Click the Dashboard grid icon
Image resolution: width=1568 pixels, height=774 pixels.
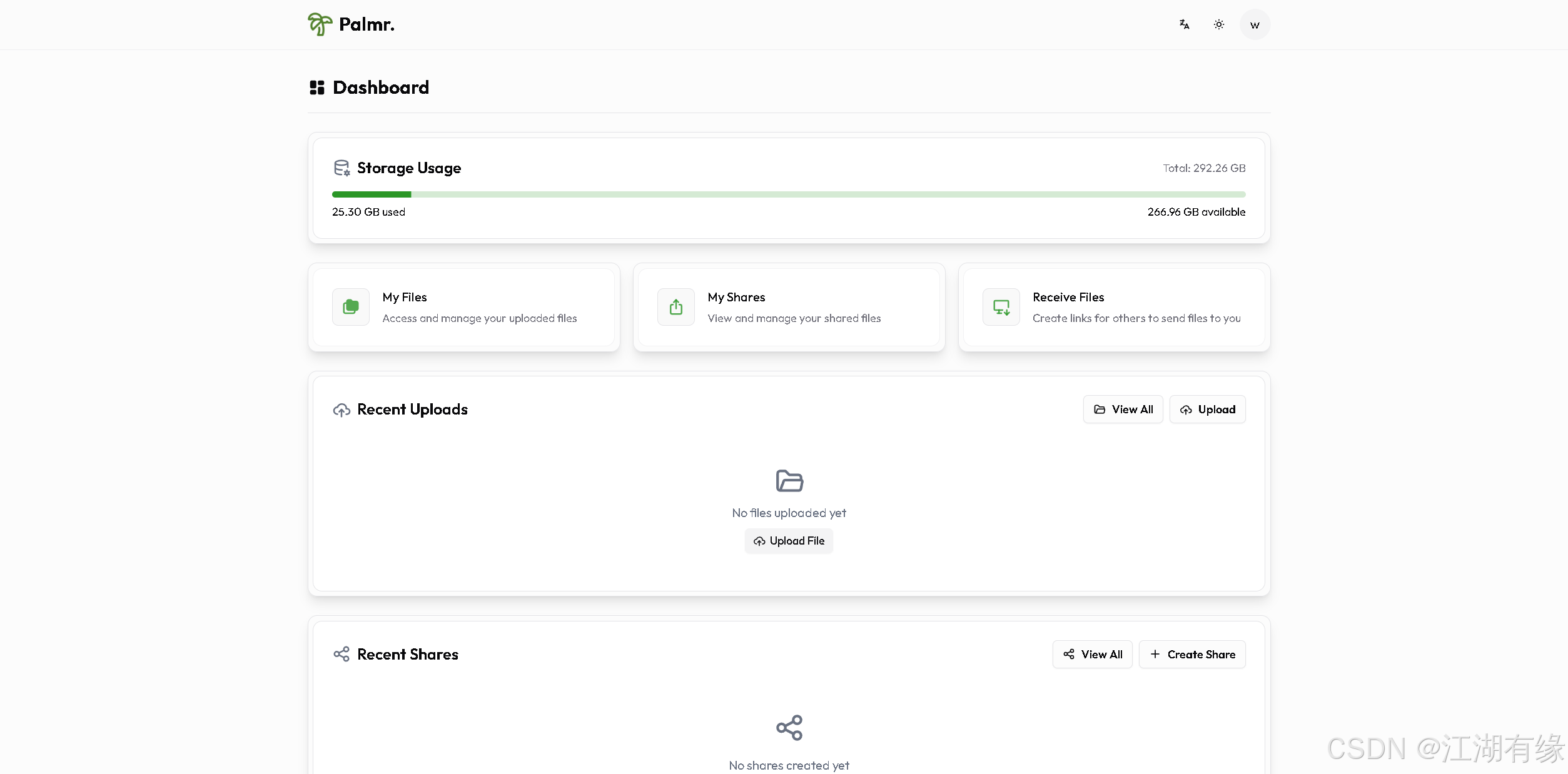pos(317,88)
